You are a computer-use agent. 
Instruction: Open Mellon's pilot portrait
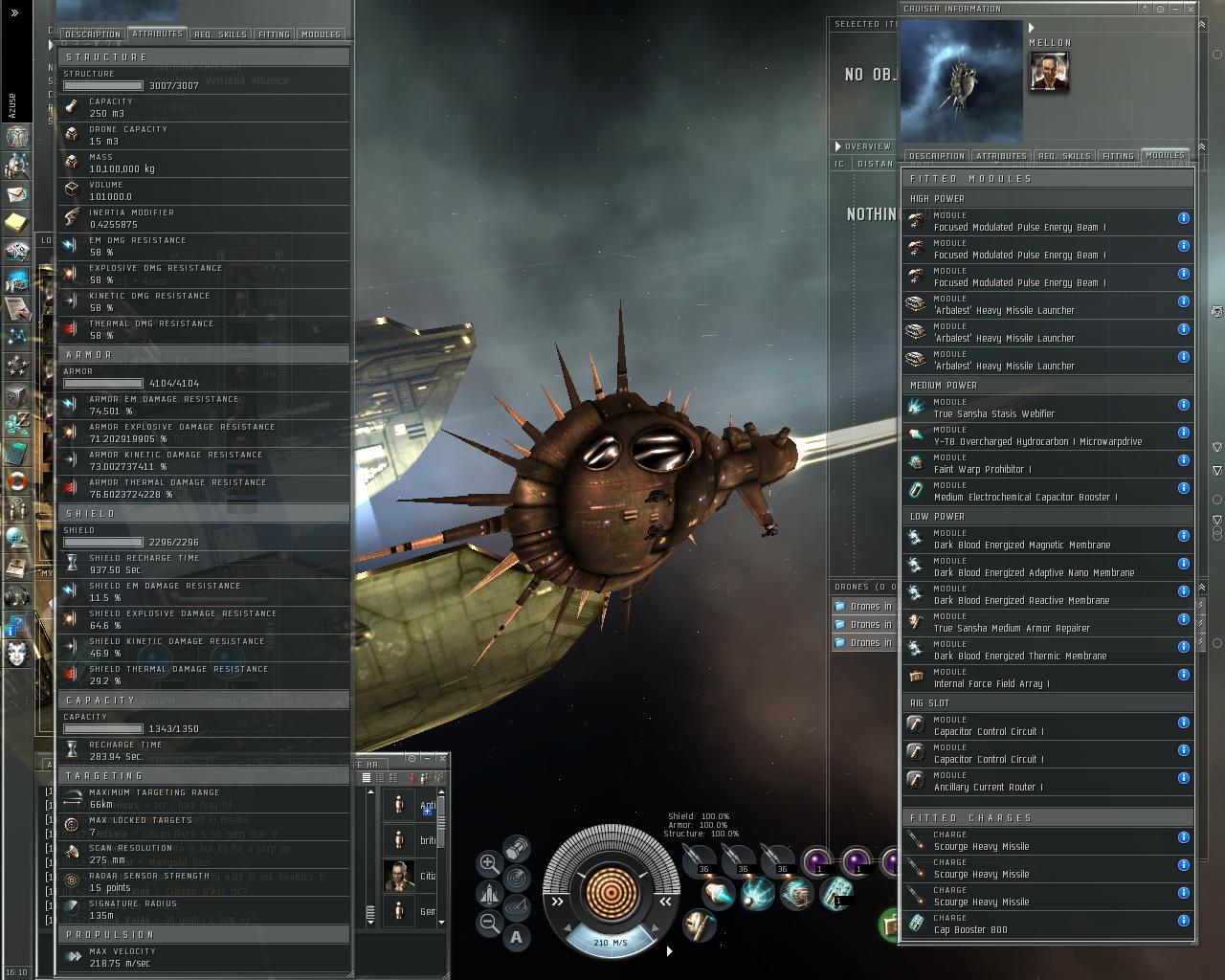pos(1049,72)
